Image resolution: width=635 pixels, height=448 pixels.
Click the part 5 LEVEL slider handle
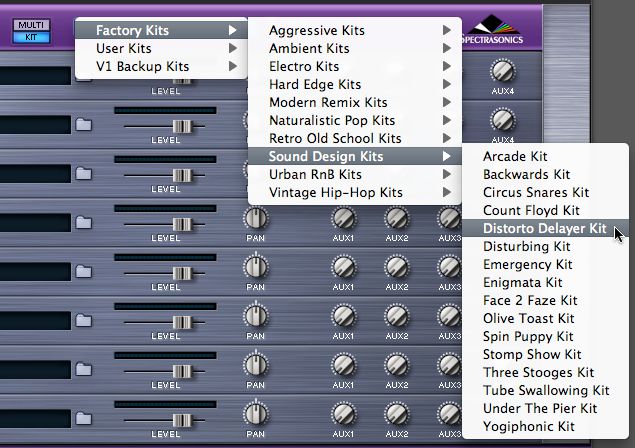tap(182, 273)
